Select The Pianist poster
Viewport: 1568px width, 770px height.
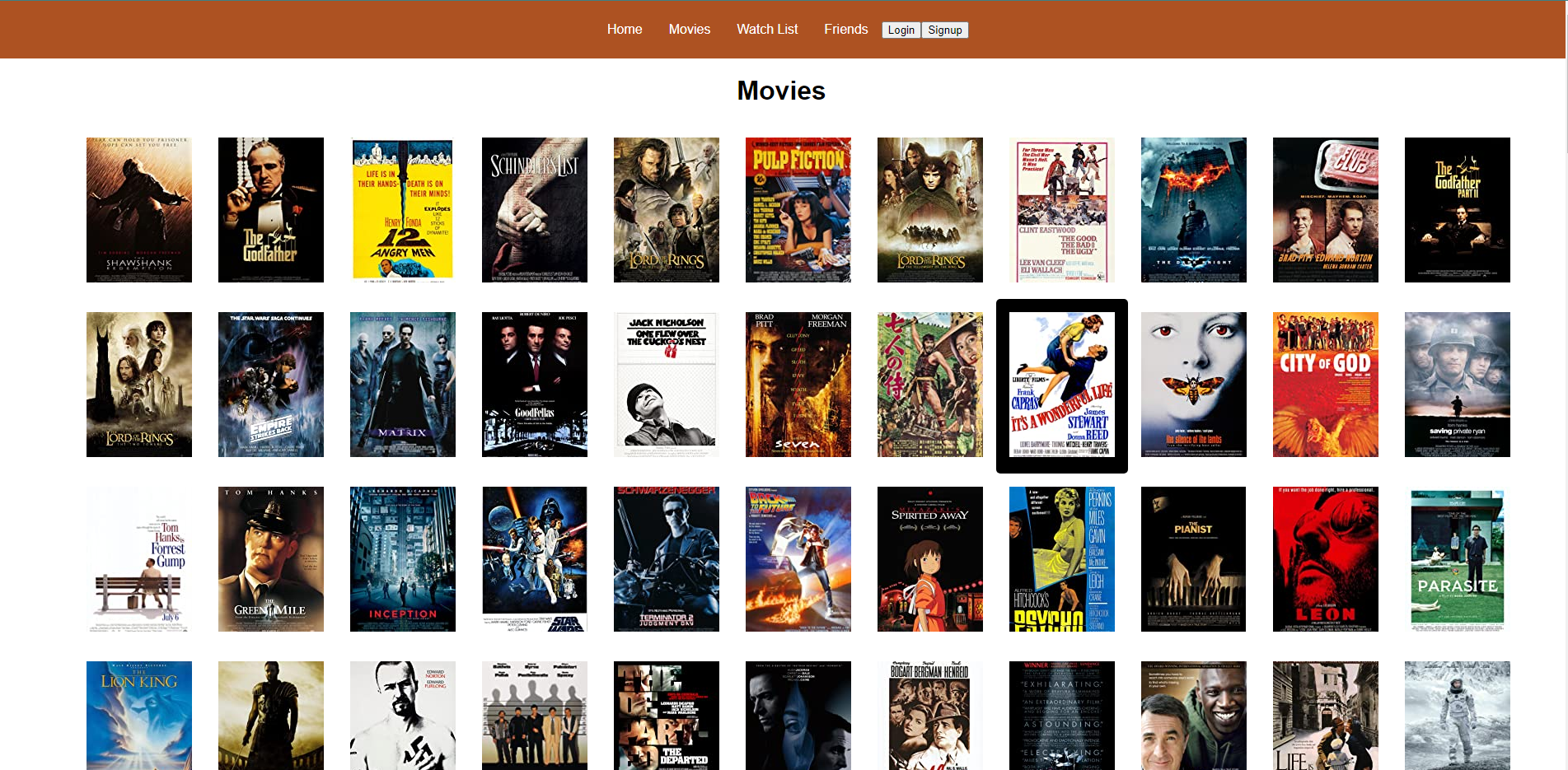coord(1194,559)
